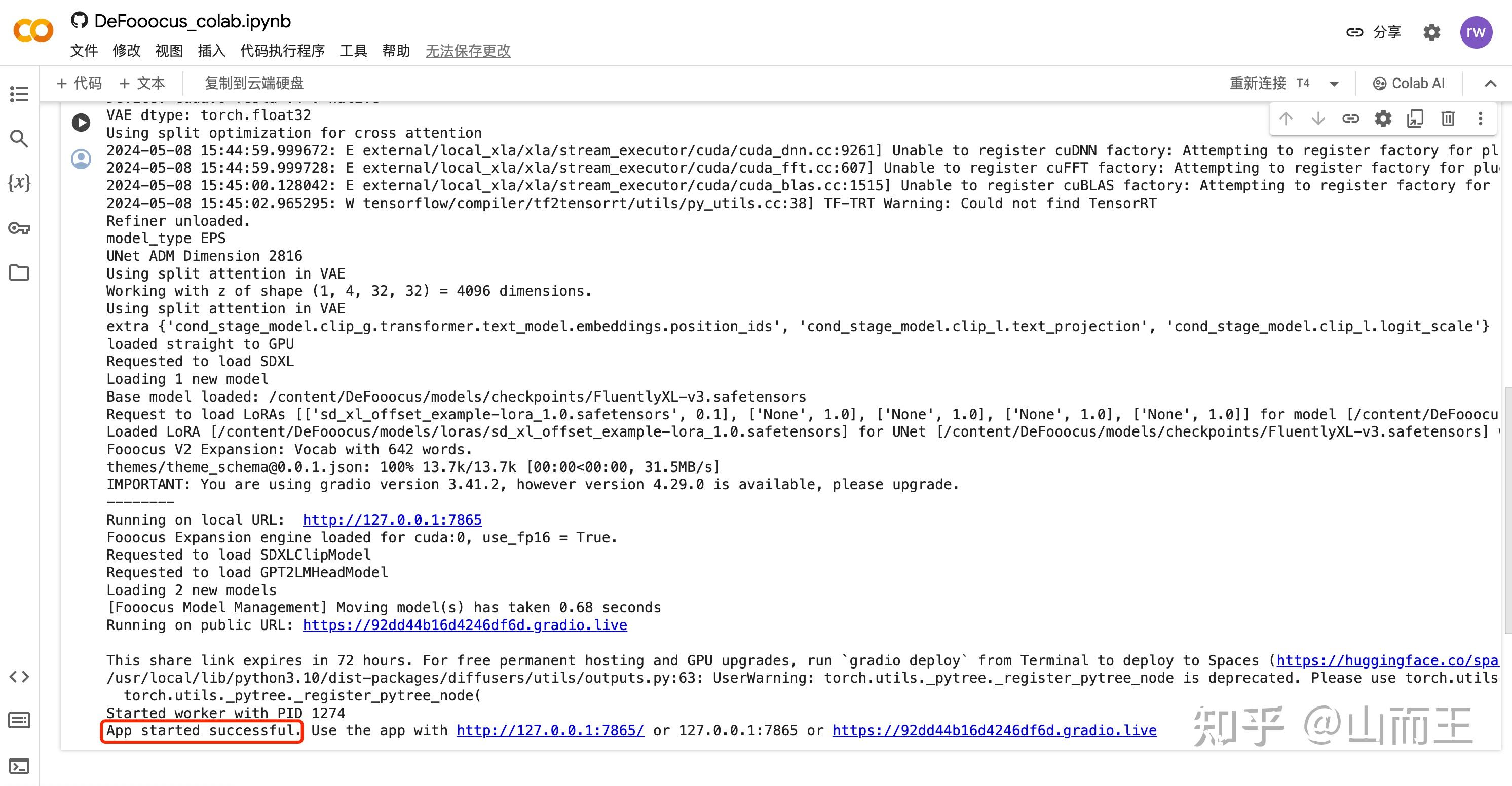Open the secrets key panel
Image resolution: width=1512 pixels, height=786 pixels.
[x=19, y=228]
